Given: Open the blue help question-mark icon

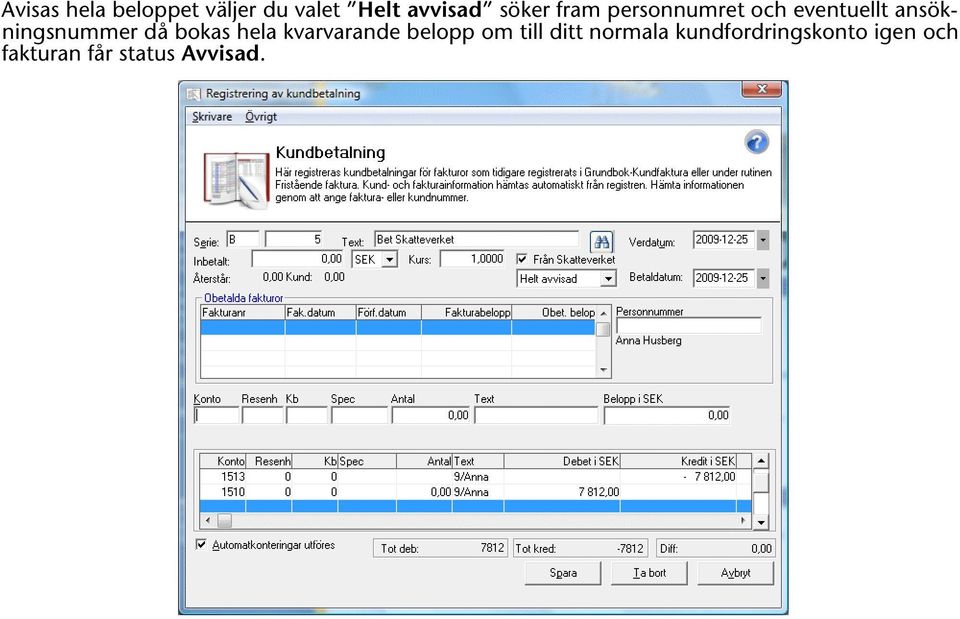Looking at the screenshot, I should tap(757, 142).
